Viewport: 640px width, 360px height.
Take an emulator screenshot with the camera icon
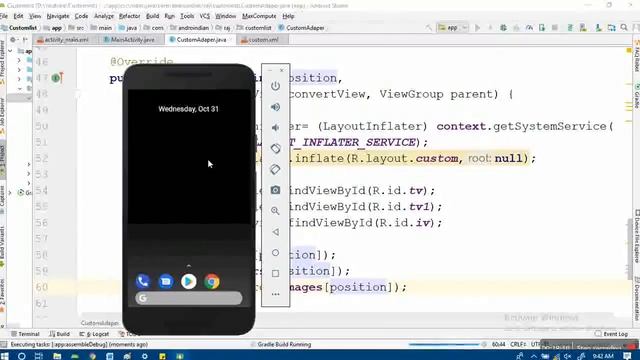pyautogui.click(x=276, y=190)
